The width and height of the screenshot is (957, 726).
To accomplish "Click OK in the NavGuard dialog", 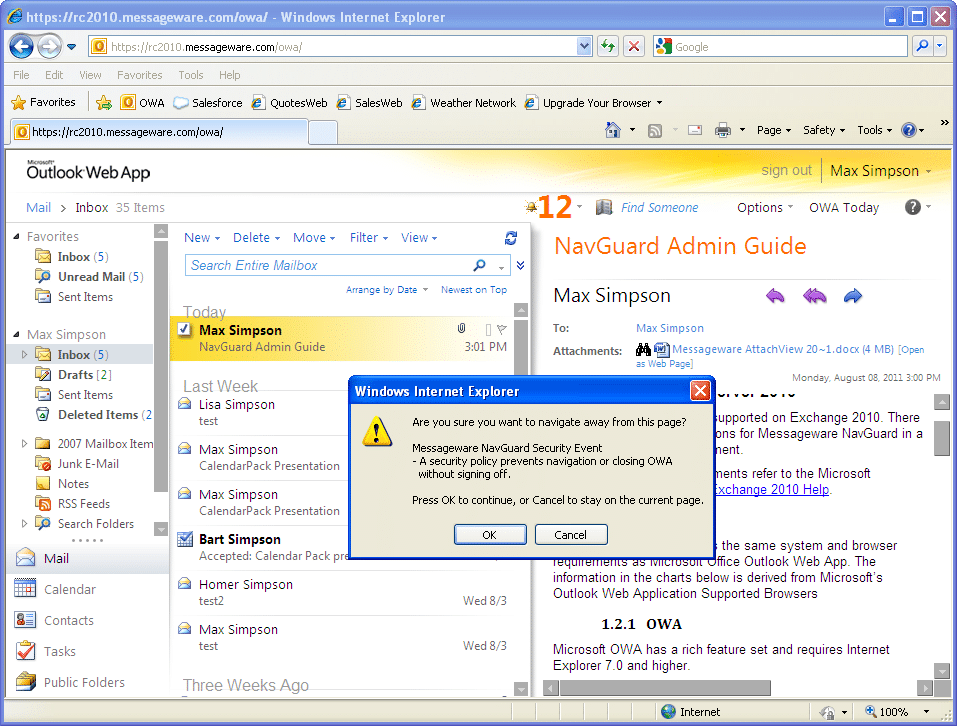I will (x=489, y=535).
